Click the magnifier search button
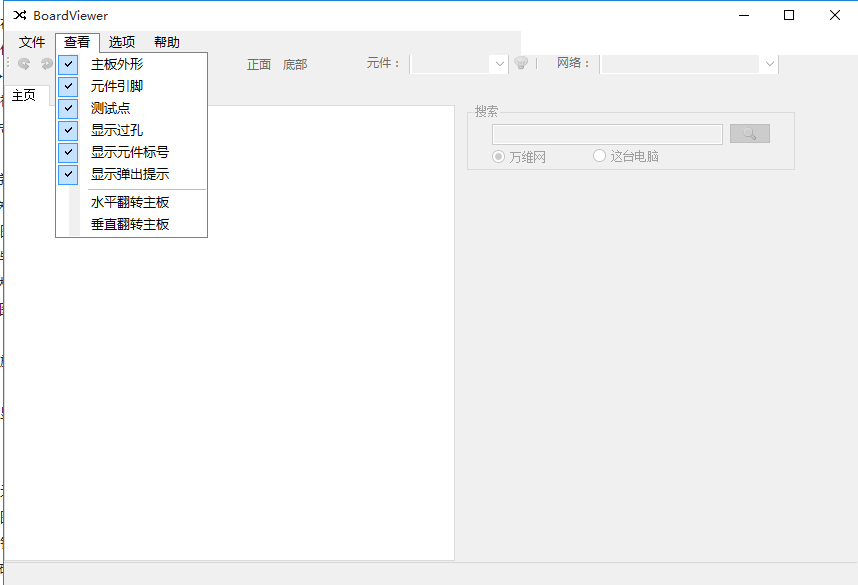 pyautogui.click(x=749, y=133)
